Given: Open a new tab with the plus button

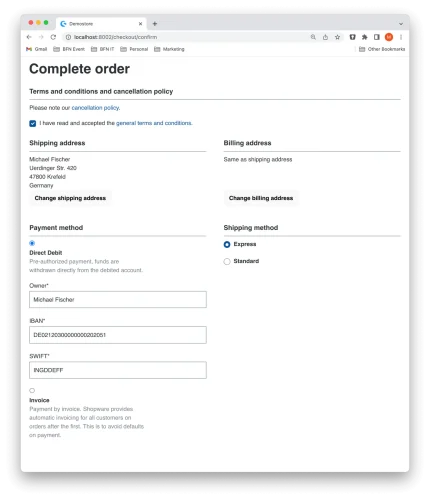Looking at the screenshot, I should (155, 24).
